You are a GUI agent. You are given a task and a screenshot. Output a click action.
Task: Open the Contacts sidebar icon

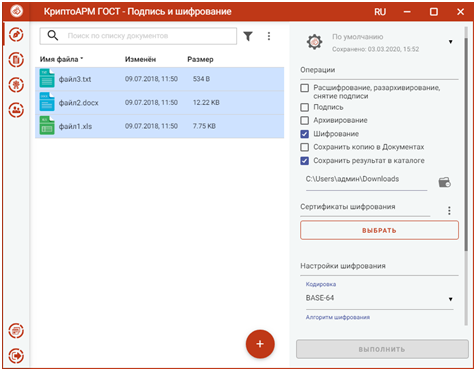click(x=16, y=110)
